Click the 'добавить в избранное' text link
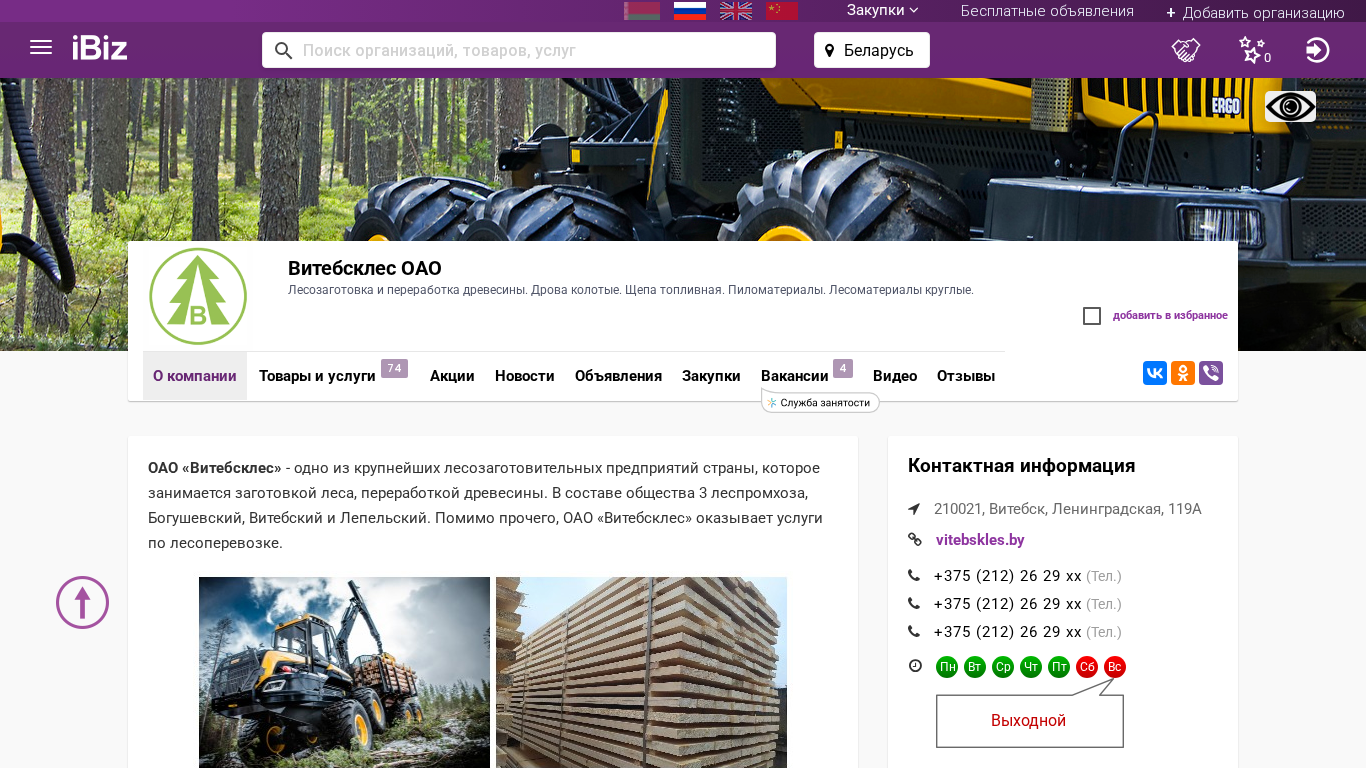 [1170, 316]
